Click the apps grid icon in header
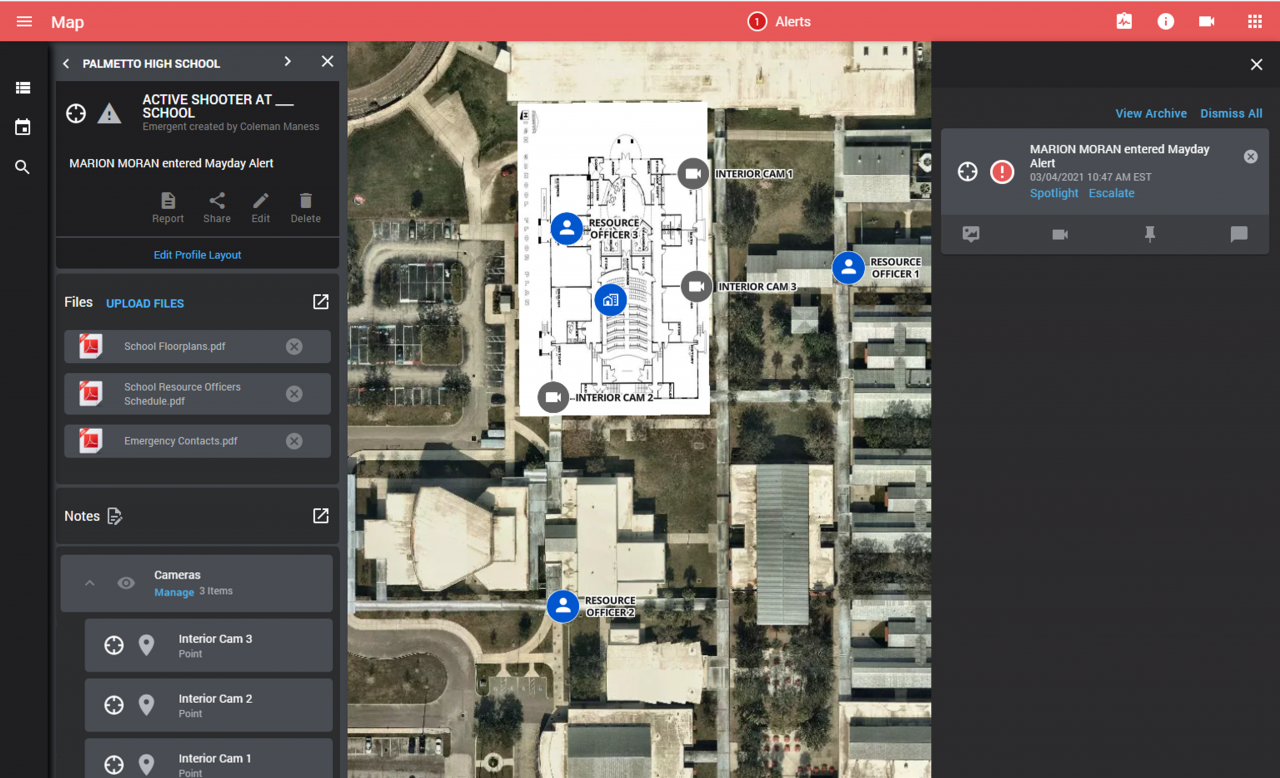The image size is (1280, 778). click(x=1254, y=22)
